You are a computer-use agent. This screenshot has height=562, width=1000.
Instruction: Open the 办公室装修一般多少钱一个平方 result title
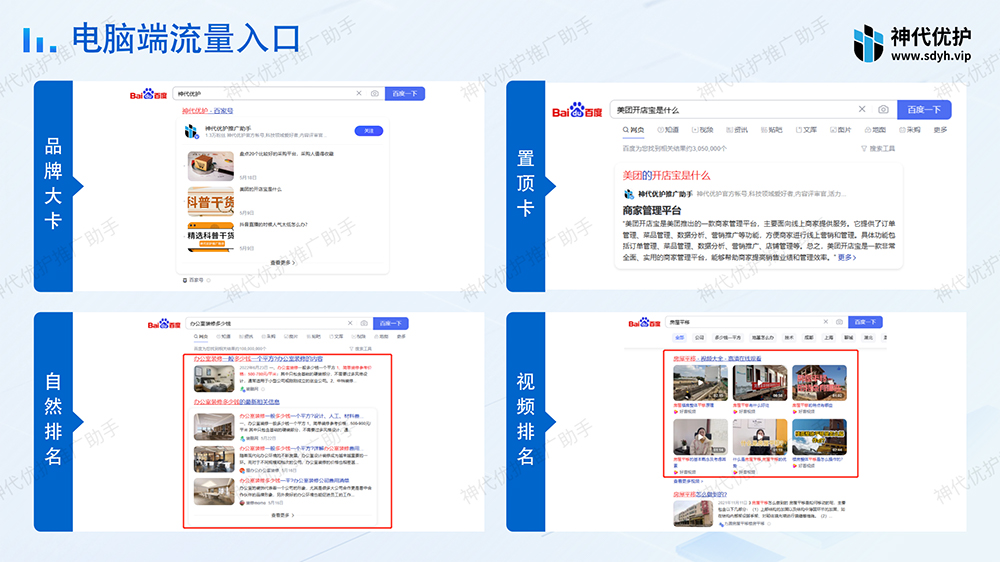258,359
